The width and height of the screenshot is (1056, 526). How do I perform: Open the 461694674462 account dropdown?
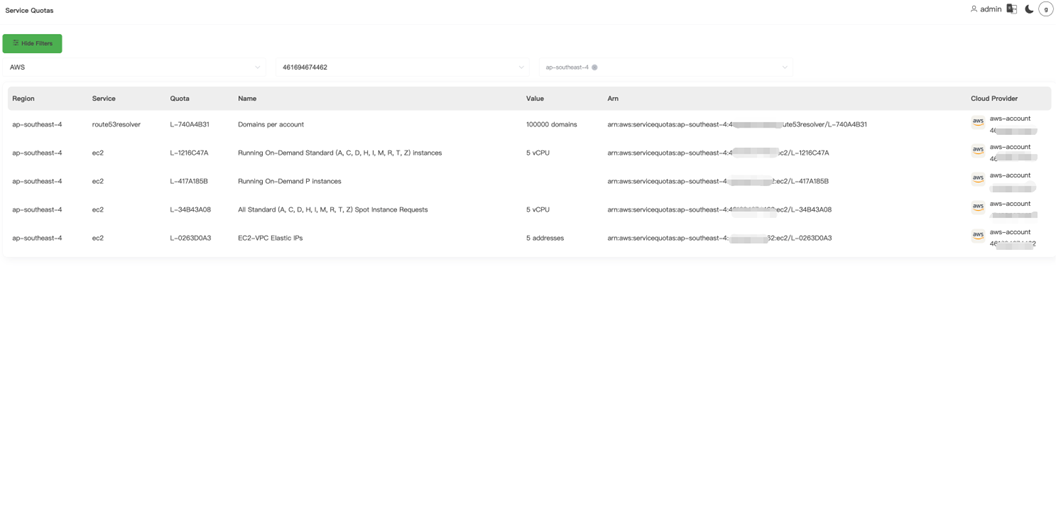(x=402, y=67)
